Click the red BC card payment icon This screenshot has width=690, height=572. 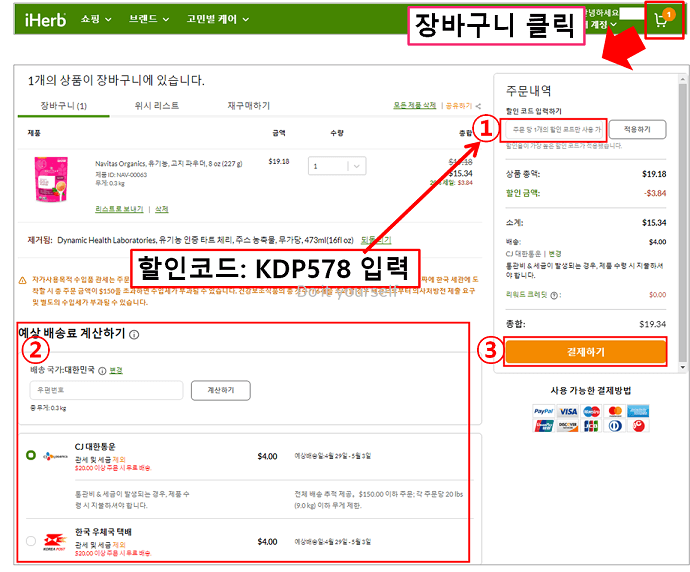639,425
